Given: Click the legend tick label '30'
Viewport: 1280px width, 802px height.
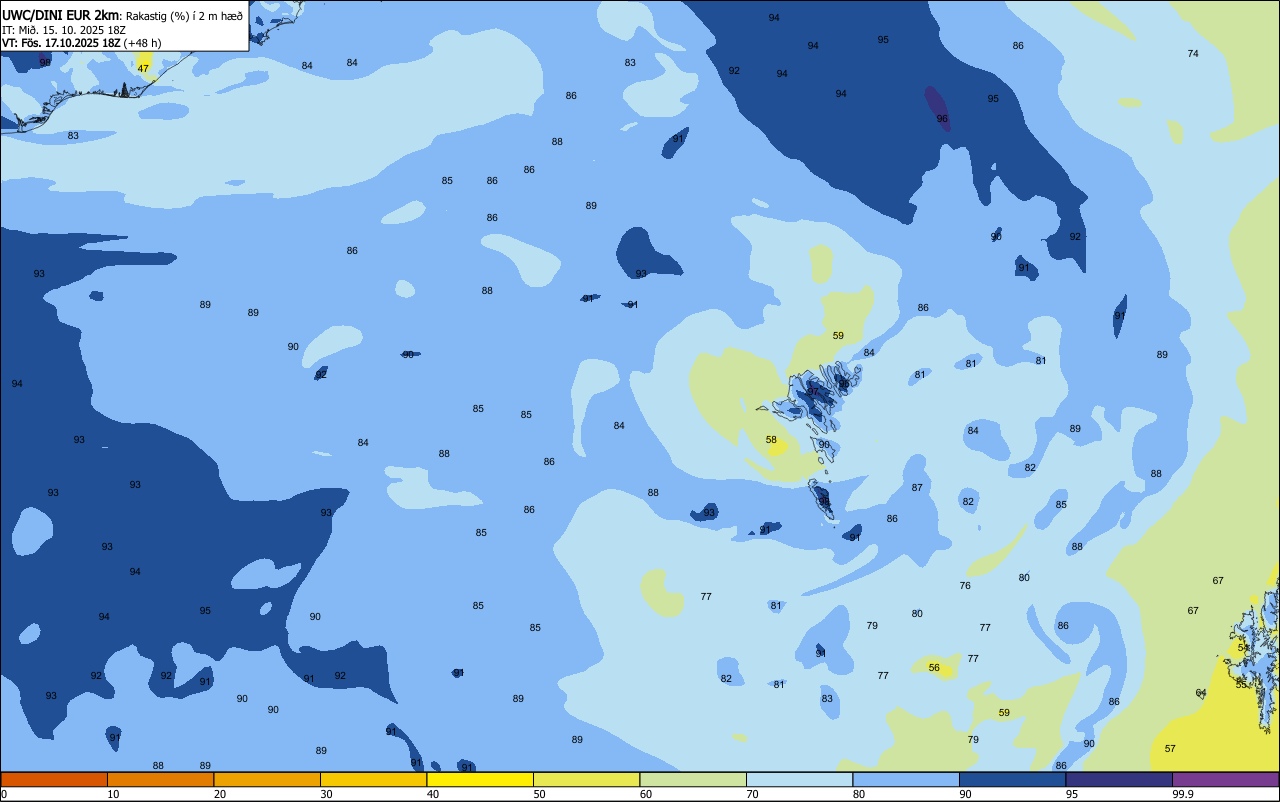Looking at the screenshot, I should pyautogui.click(x=326, y=794).
